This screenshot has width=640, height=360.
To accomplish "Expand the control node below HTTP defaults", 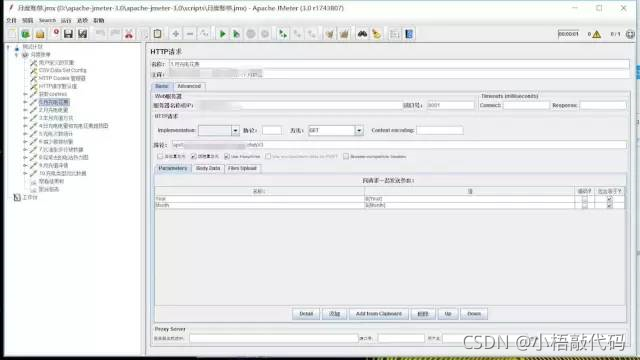I will coord(25,94).
